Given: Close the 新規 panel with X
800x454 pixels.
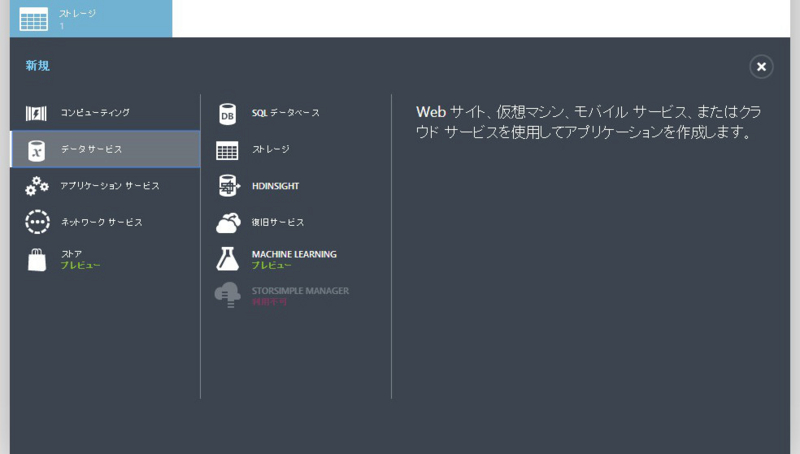Looking at the screenshot, I should [761, 67].
